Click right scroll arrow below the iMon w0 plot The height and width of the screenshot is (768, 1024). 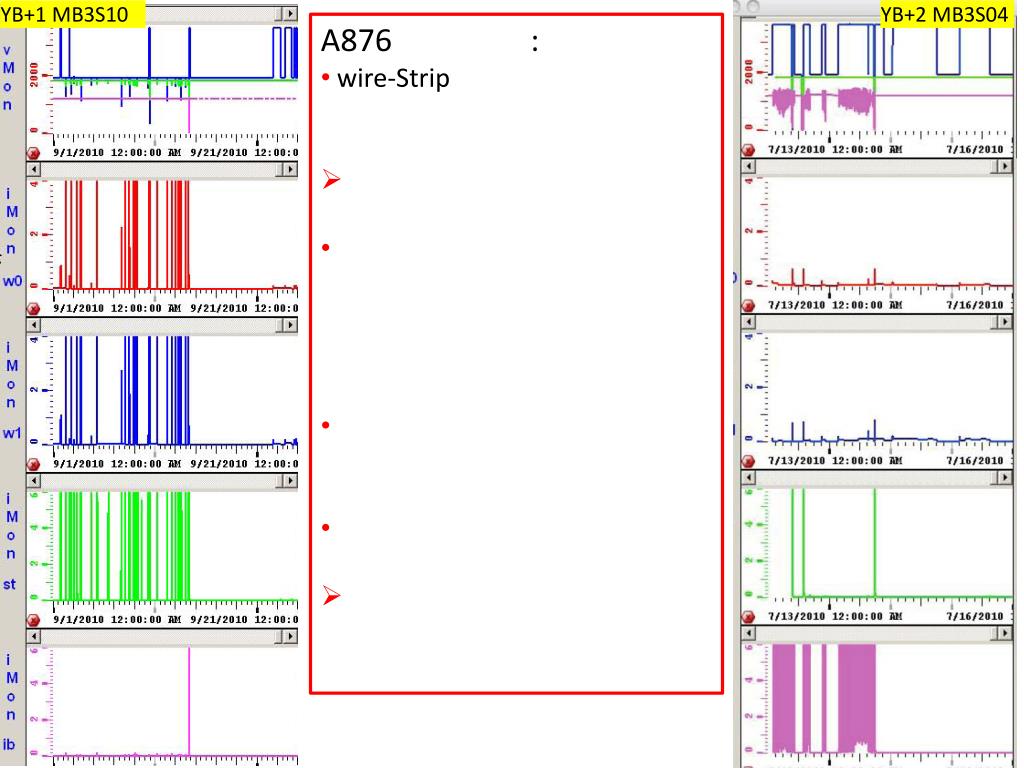click(290, 325)
